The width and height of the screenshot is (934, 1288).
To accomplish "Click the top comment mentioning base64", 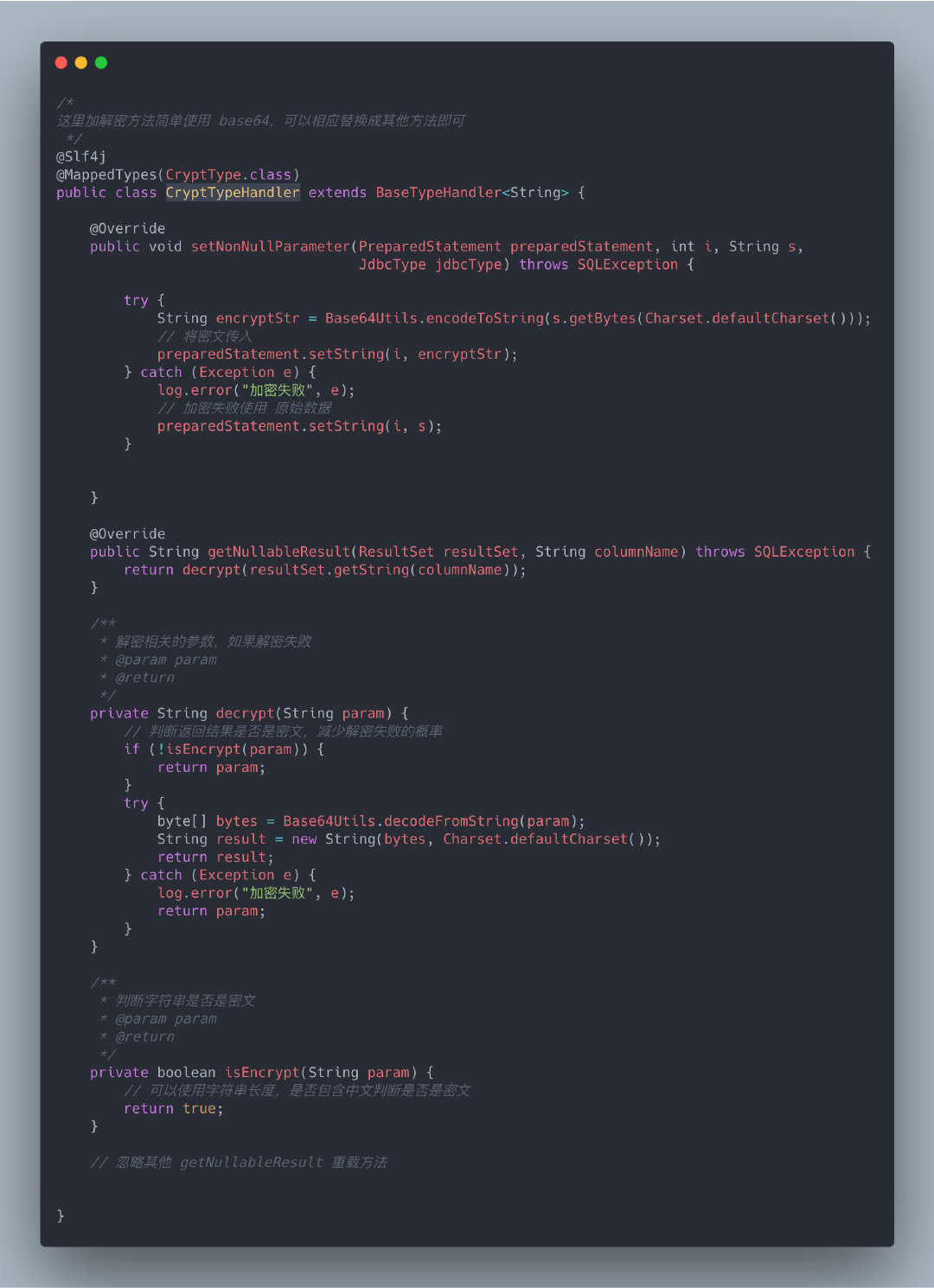I will (260, 121).
